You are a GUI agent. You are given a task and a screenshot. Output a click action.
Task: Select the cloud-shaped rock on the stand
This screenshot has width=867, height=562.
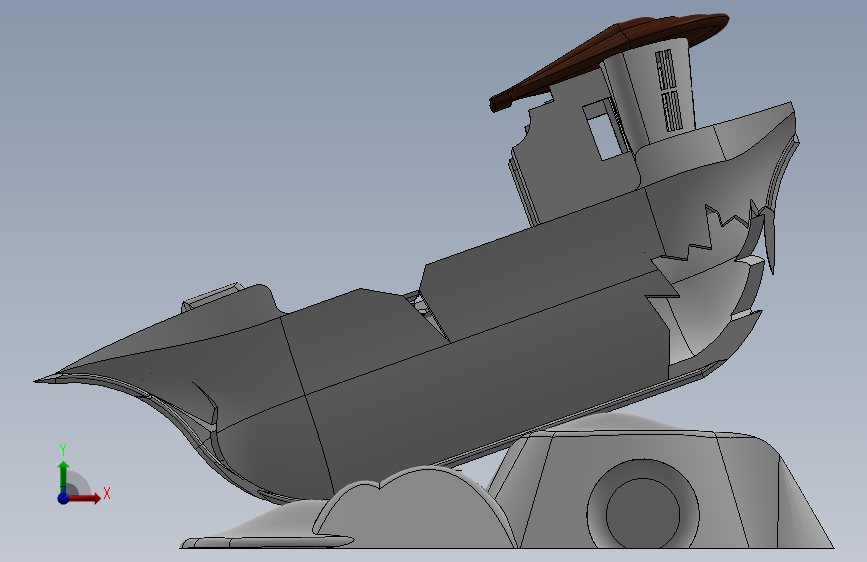415,508
